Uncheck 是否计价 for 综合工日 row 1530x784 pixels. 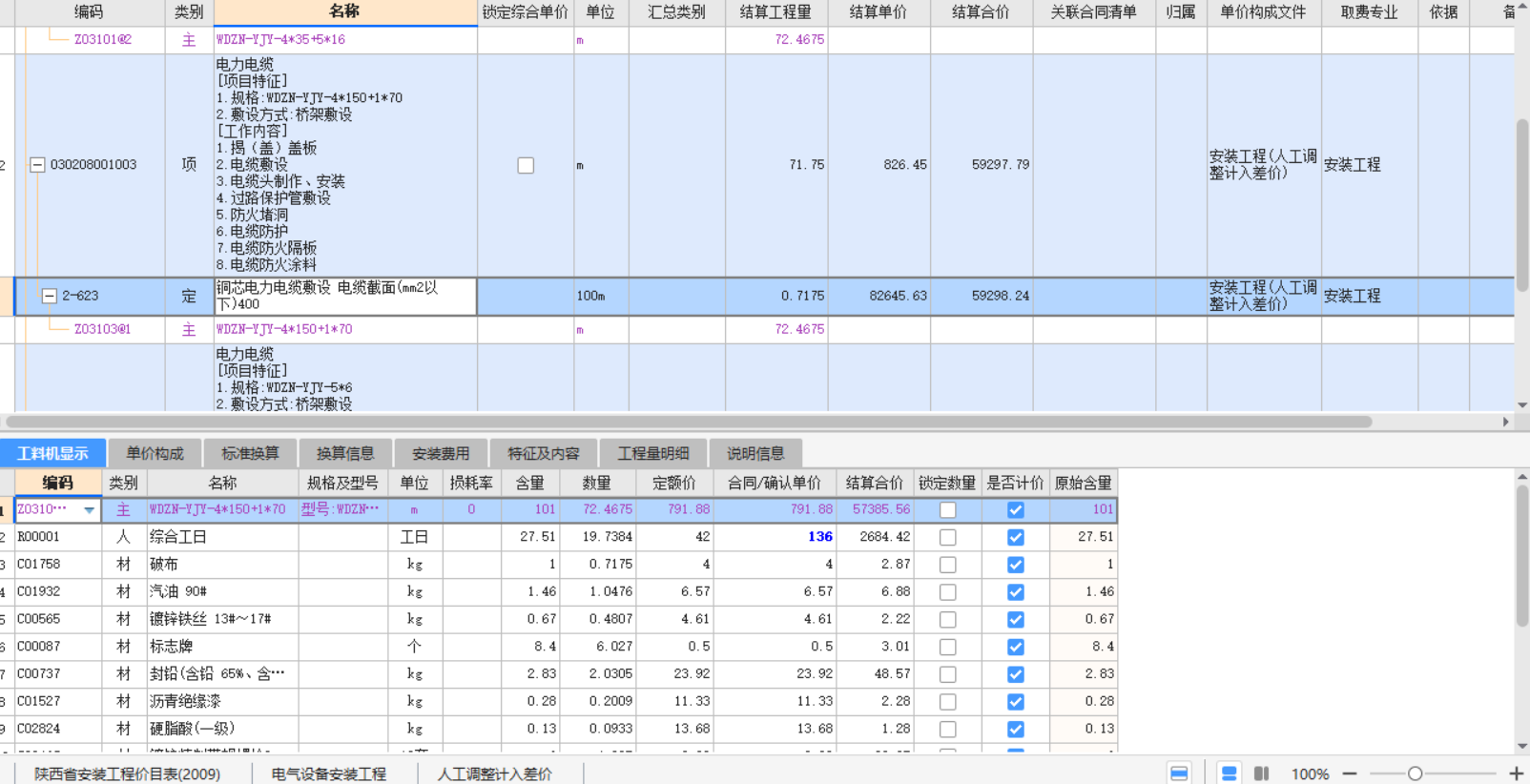point(1016,537)
